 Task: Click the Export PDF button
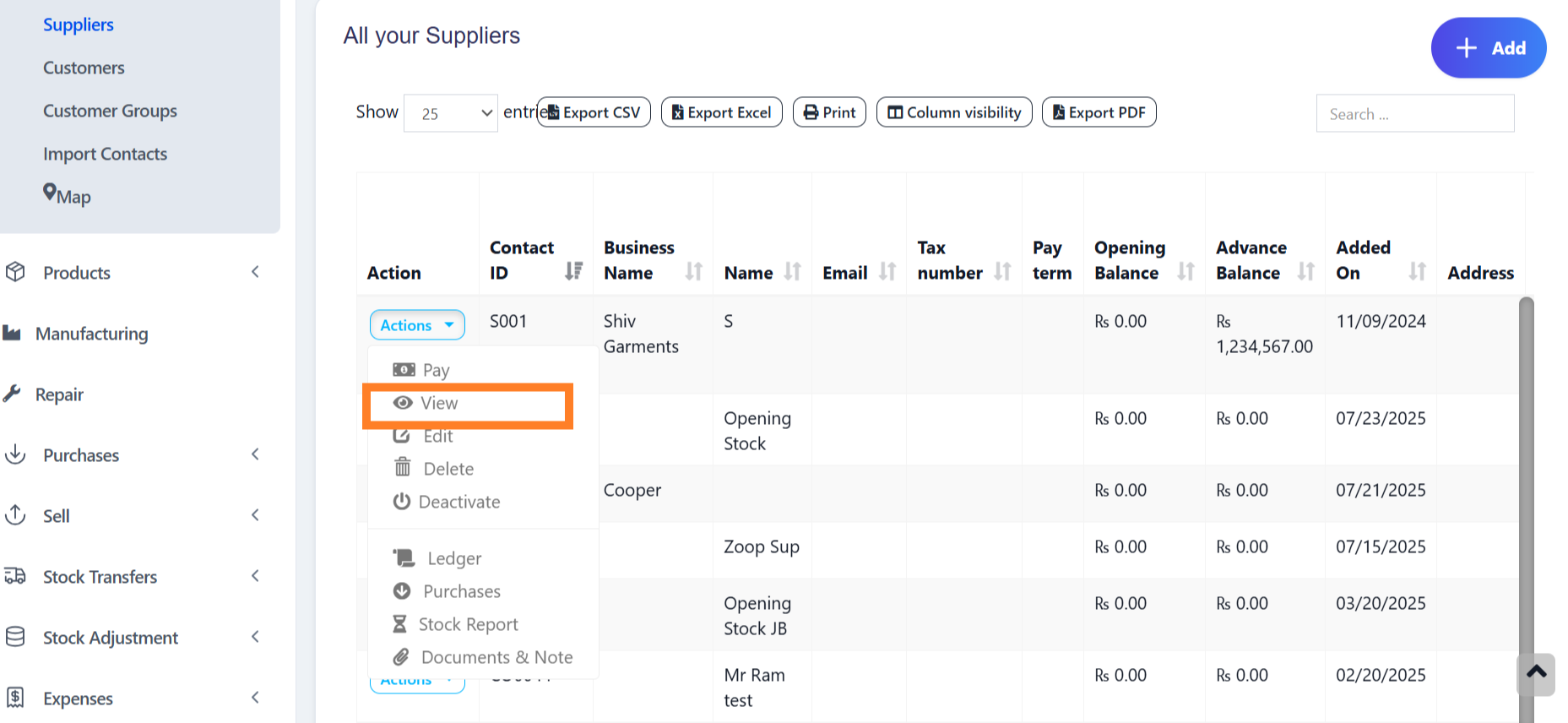coord(1099,112)
